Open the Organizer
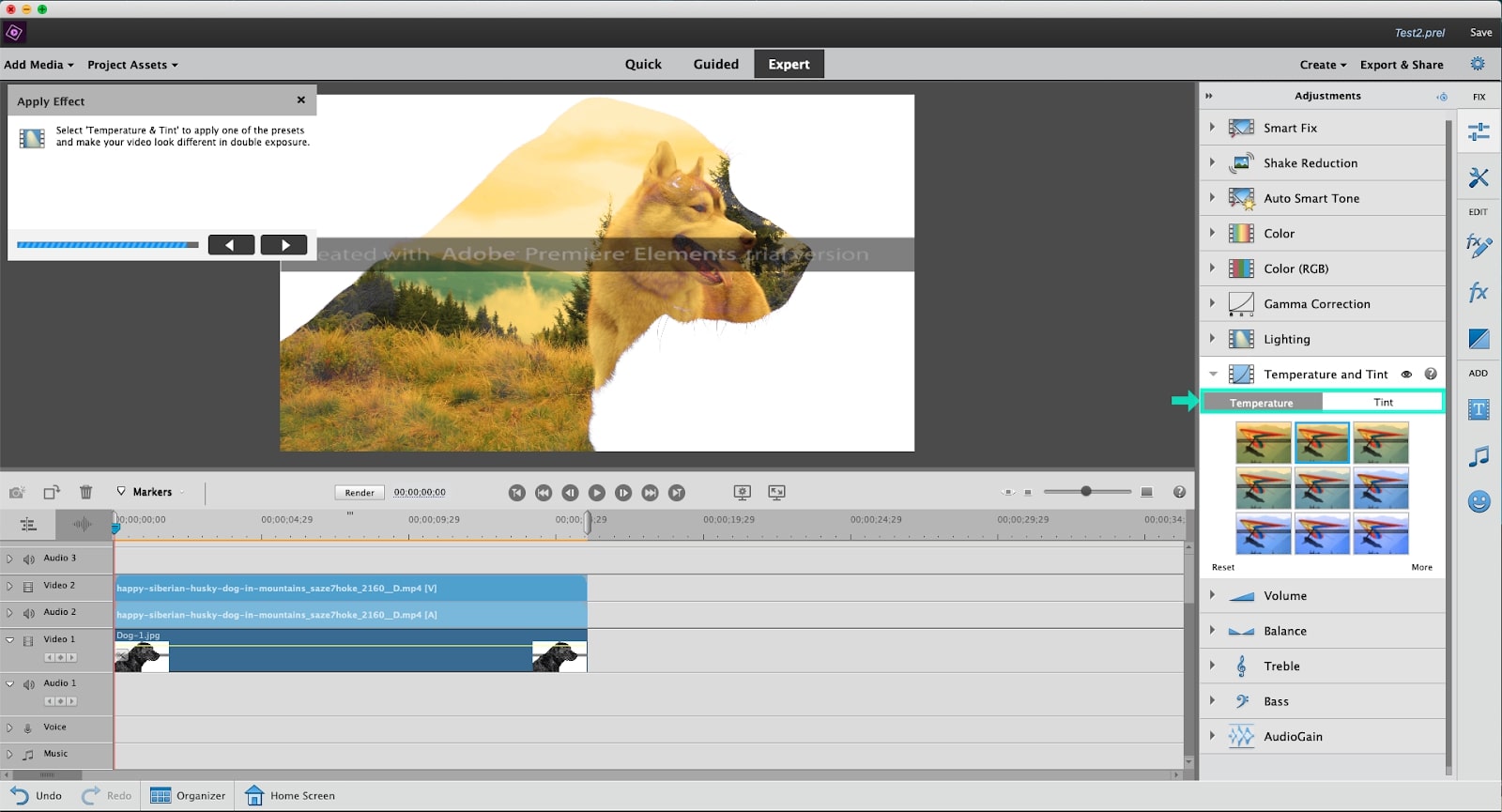Image resolution: width=1502 pixels, height=812 pixels. coord(188,795)
